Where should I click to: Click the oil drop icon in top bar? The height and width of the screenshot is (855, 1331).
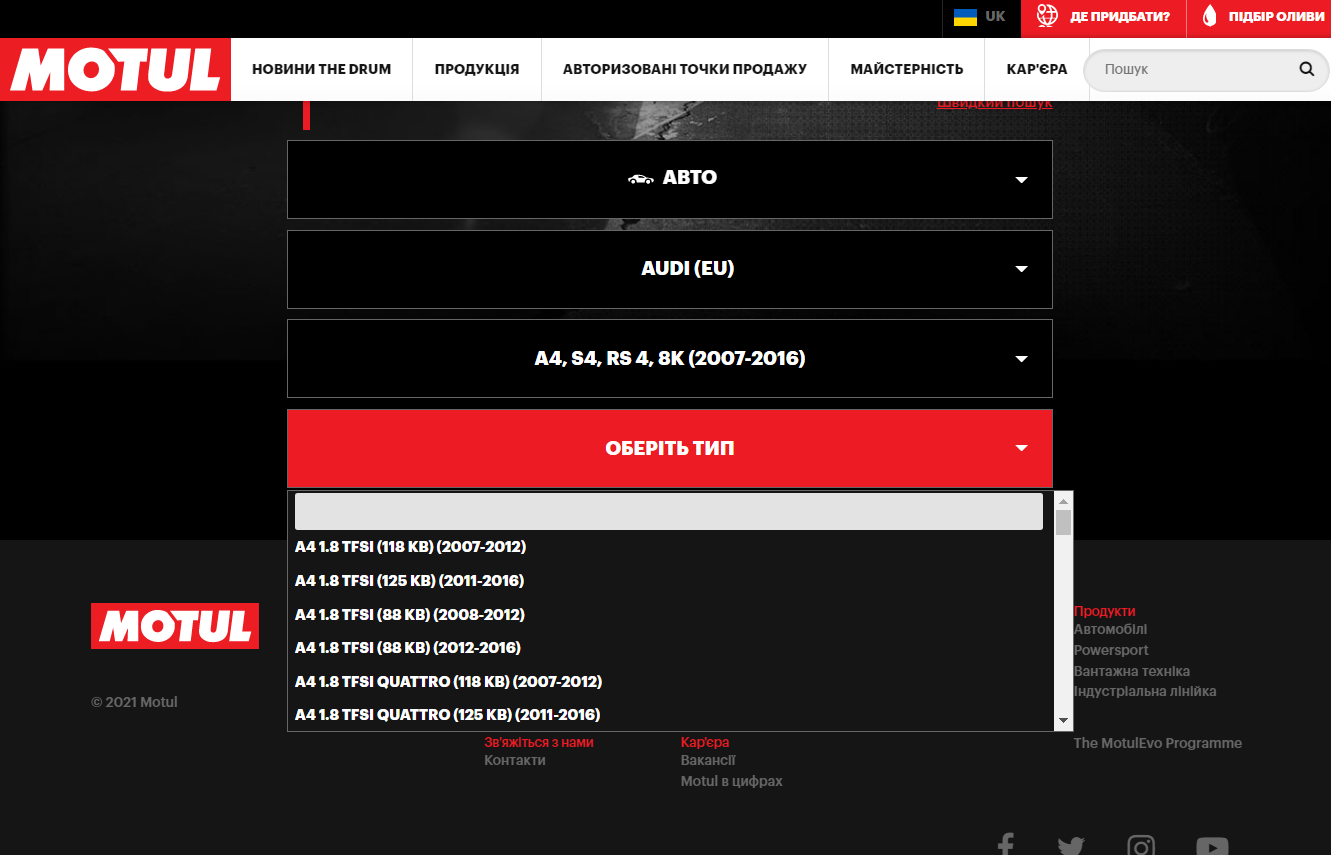pyautogui.click(x=1210, y=16)
